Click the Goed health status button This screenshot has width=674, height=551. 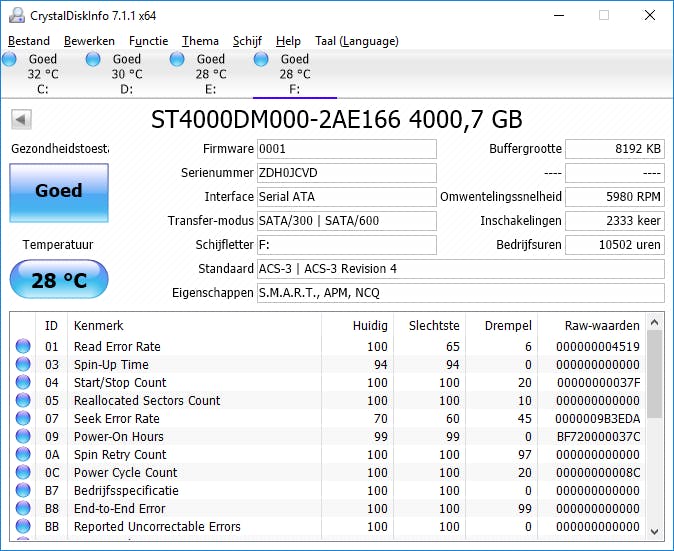[x=59, y=192]
